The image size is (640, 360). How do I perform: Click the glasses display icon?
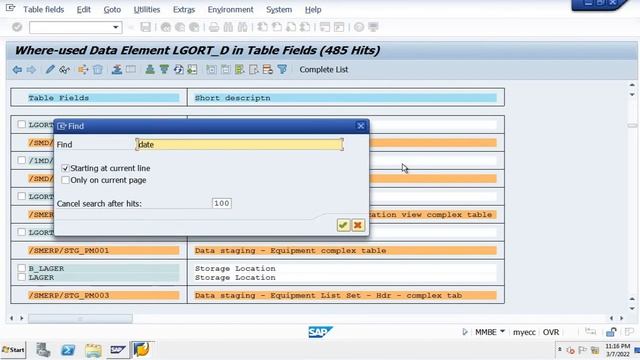(64, 70)
